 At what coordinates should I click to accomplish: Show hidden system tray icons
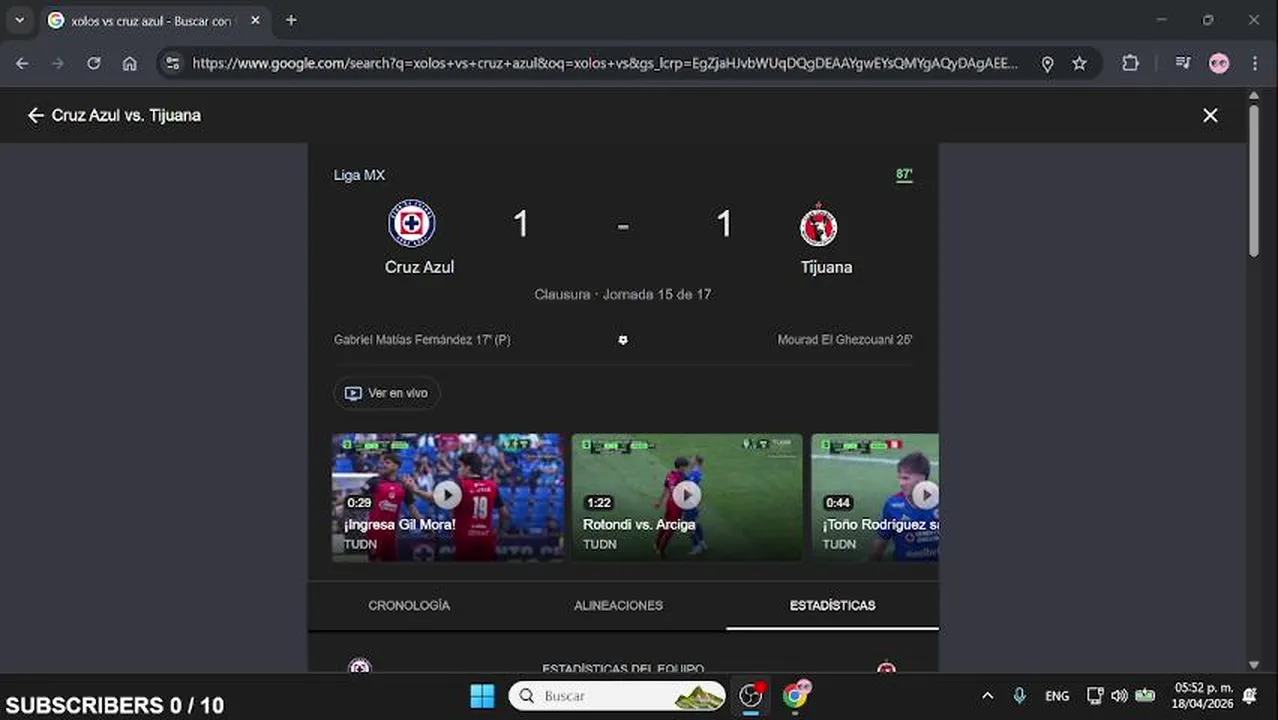[x=987, y=696]
